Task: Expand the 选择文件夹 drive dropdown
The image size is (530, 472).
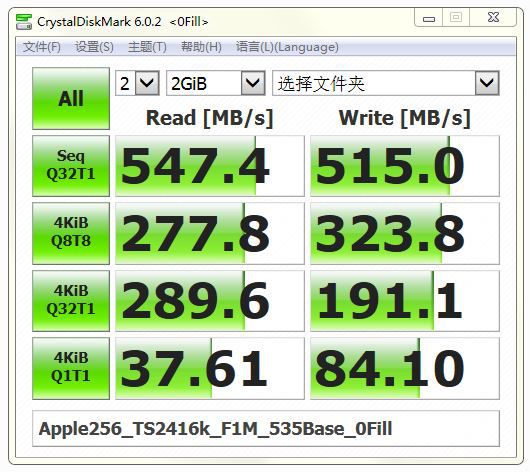Action: tap(487, 83)
